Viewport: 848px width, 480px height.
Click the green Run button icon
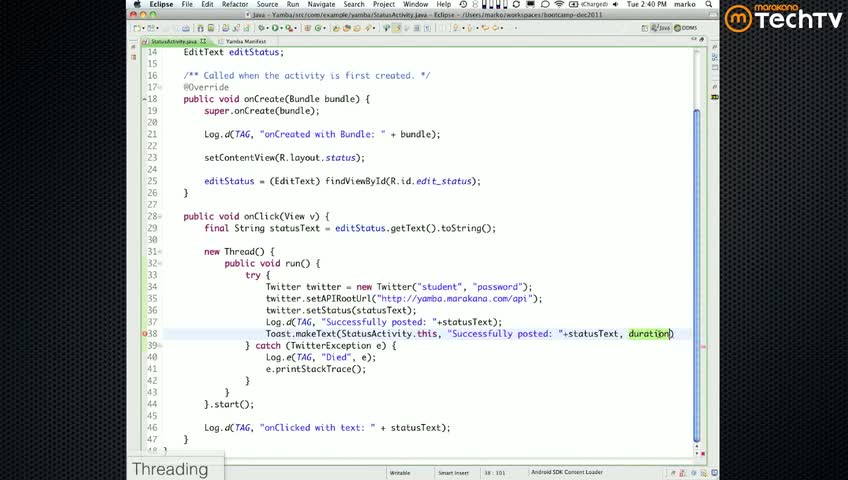tap(275, 28)
